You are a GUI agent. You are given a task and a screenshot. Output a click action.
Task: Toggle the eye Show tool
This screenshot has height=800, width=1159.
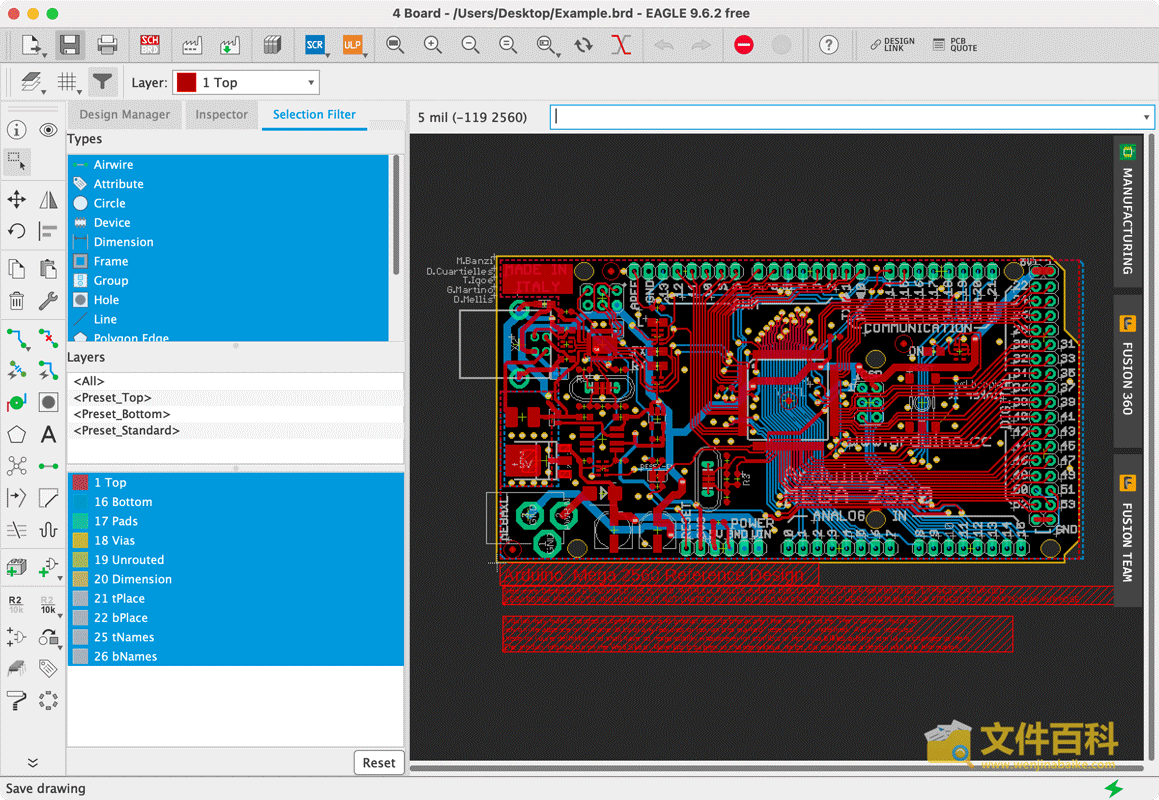48,130
